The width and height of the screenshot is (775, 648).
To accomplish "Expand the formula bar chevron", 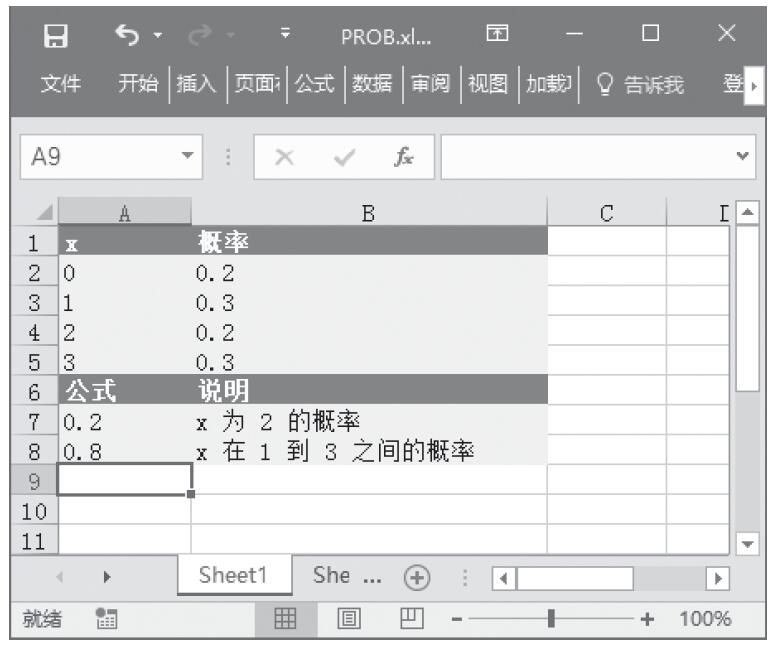I will click(741, 158).
